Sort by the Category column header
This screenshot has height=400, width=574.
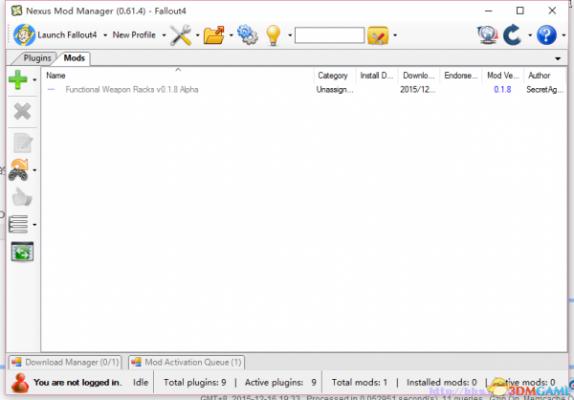pos(333,75)
